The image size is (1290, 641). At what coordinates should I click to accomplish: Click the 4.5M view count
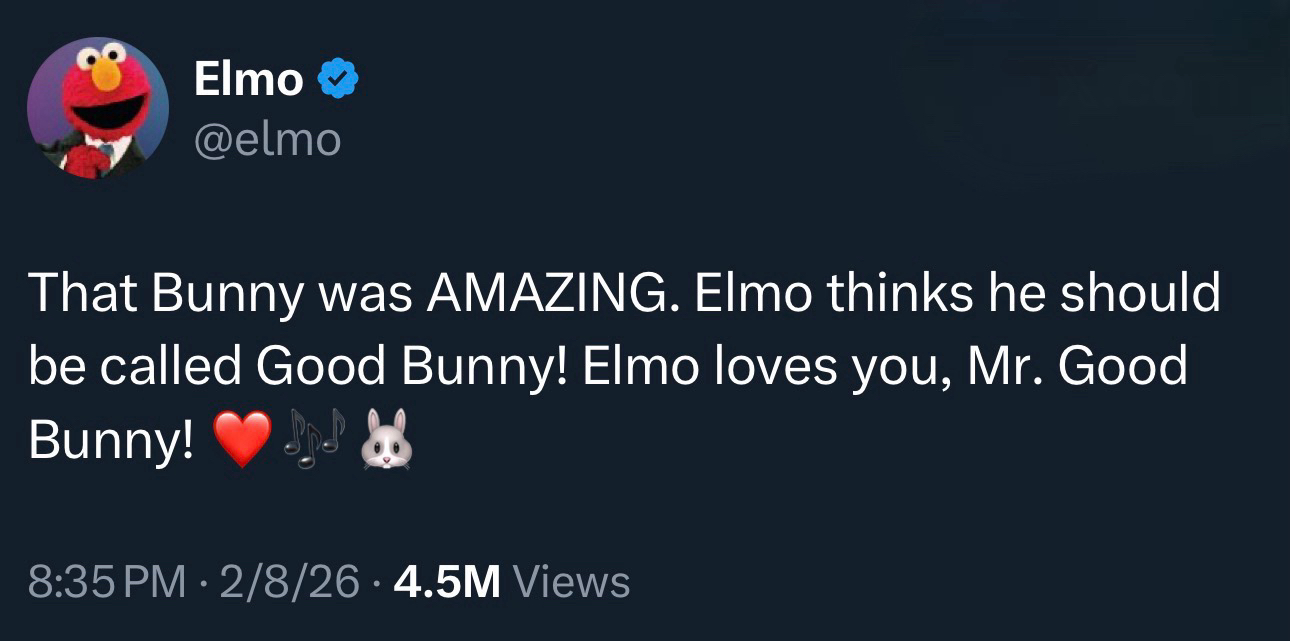[x=447, y=582]
